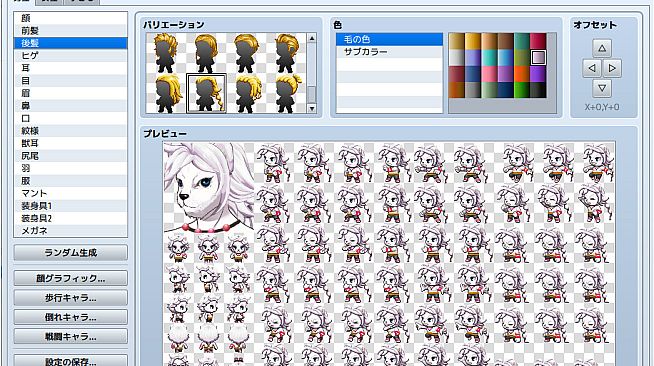Open 戦闘キャラ... export
The width and height of the screenshot is (654, 366).
[70, 336]
